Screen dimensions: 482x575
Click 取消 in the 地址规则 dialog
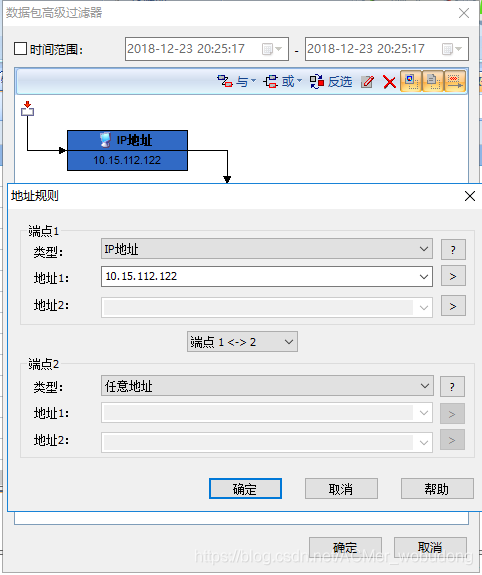[x=341, y=488]
